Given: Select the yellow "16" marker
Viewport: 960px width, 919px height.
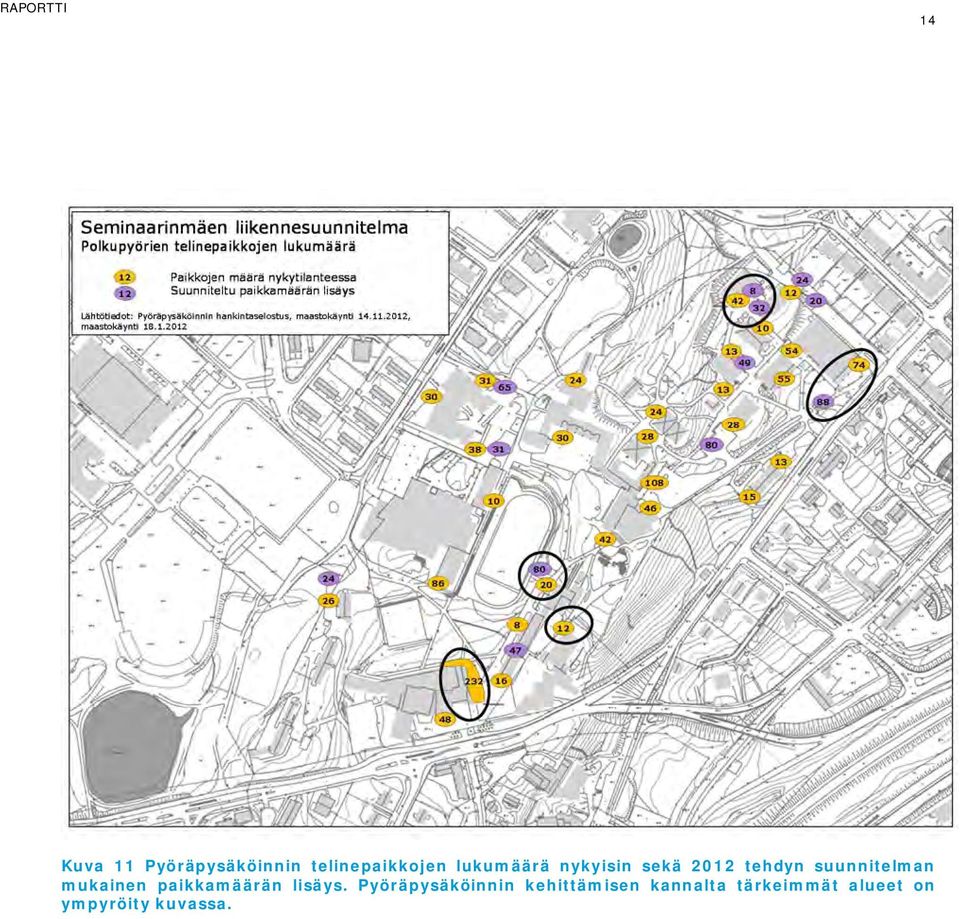Looking at the screenshot, I should point(501,681).
